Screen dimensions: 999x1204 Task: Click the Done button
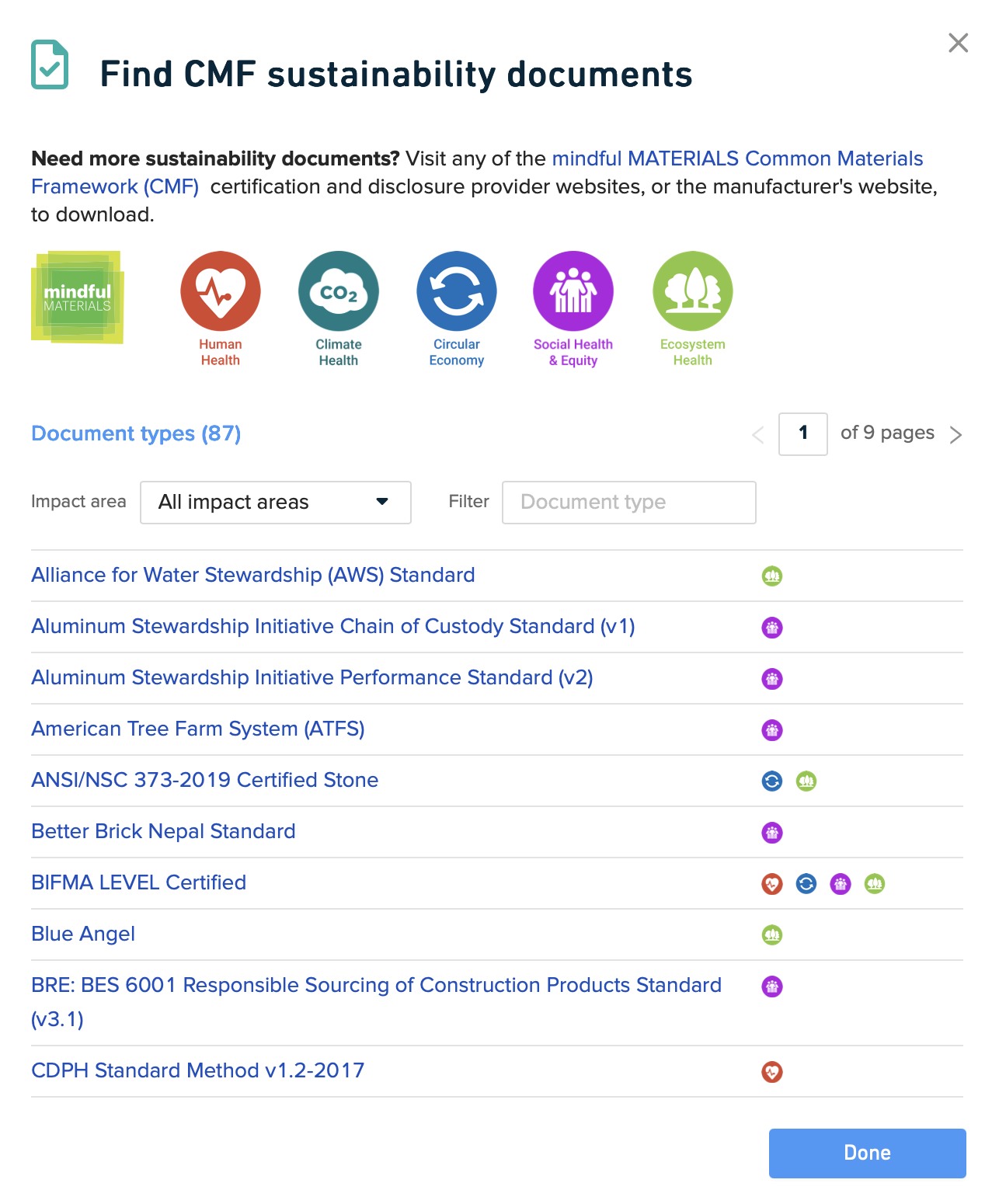click(x=868, y=1154)
